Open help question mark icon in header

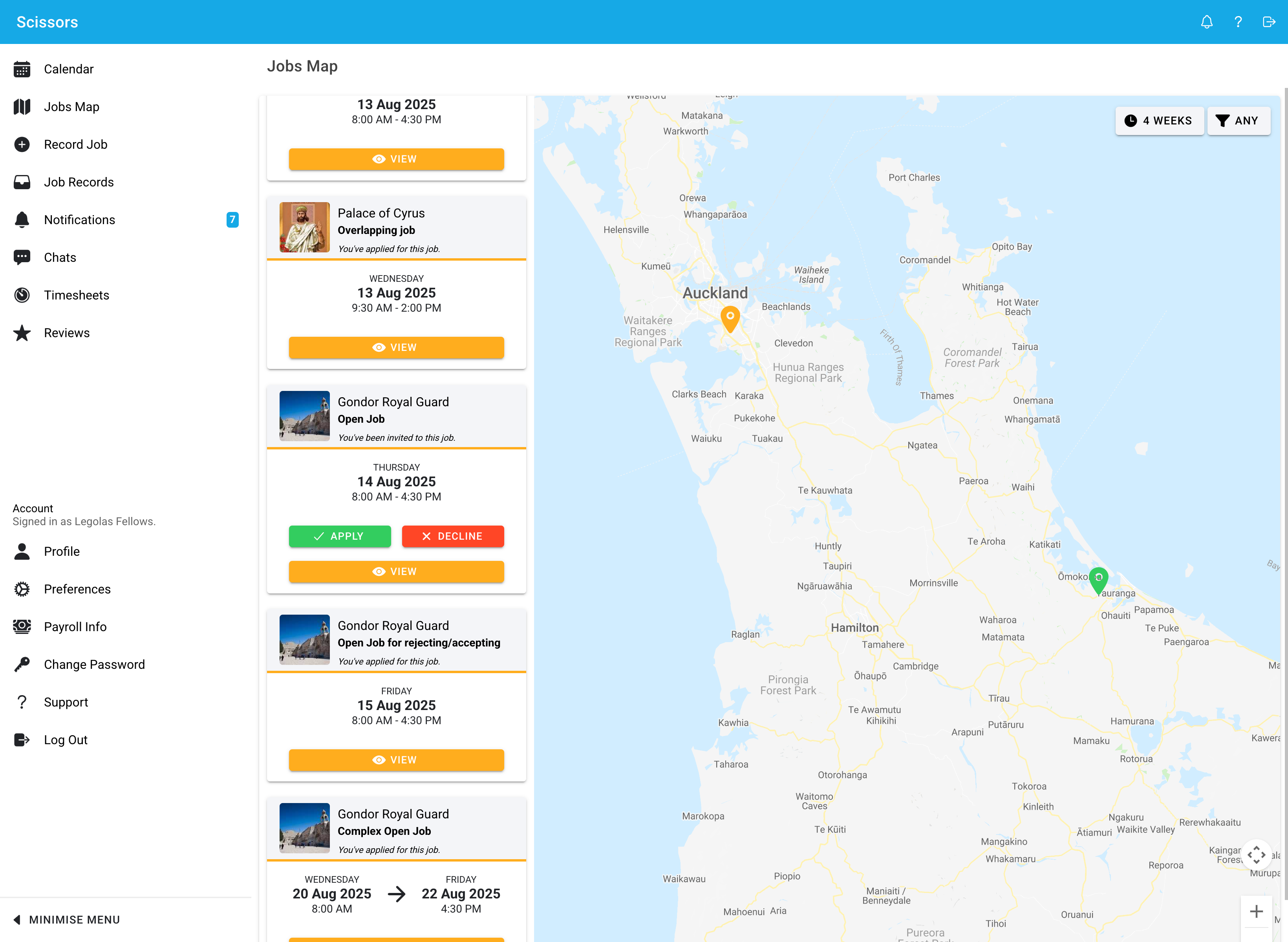[1238, 22]
